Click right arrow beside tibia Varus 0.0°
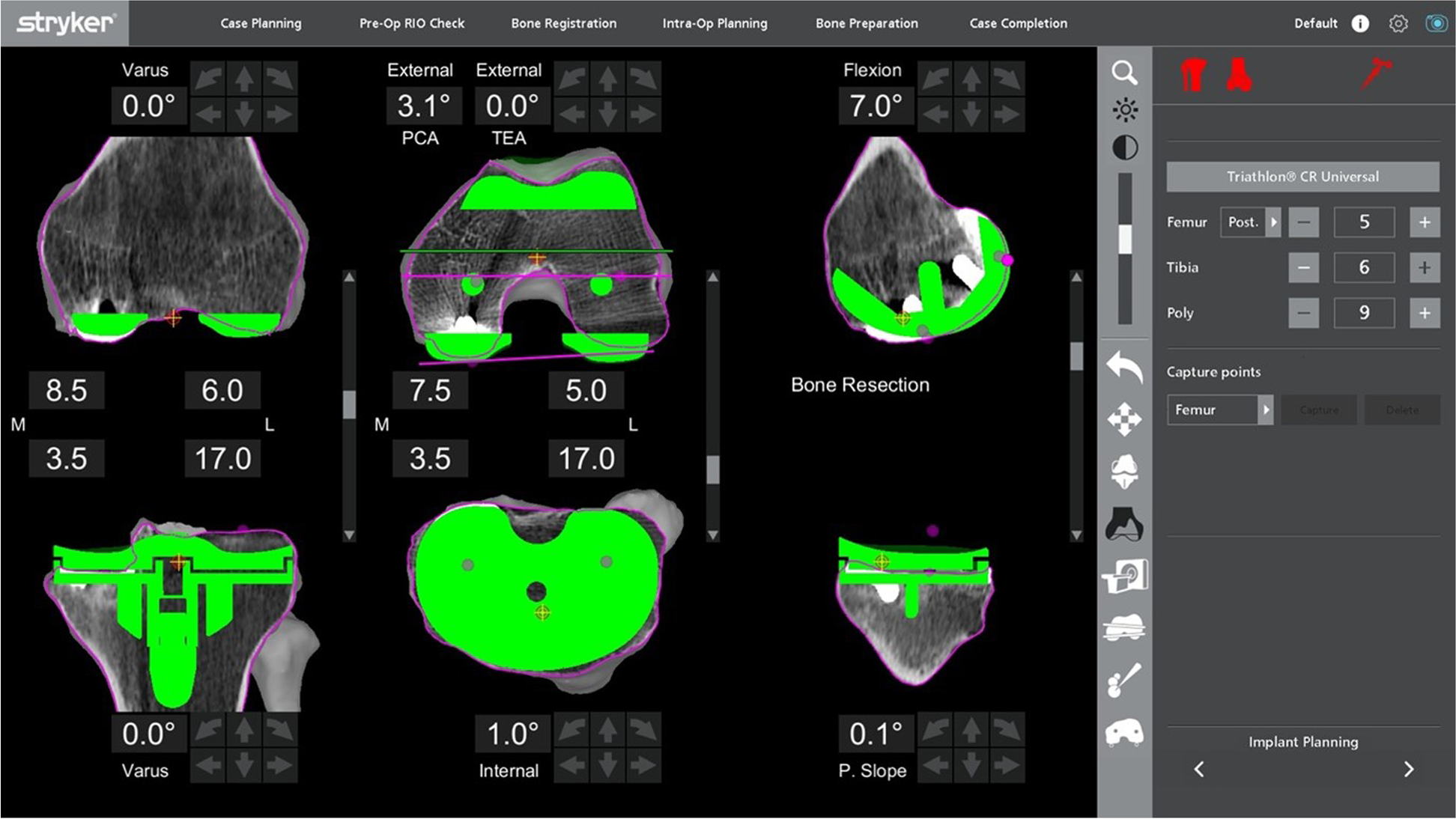The width and height of the screenshot is (1456, 819). click(x=279, y=766)
